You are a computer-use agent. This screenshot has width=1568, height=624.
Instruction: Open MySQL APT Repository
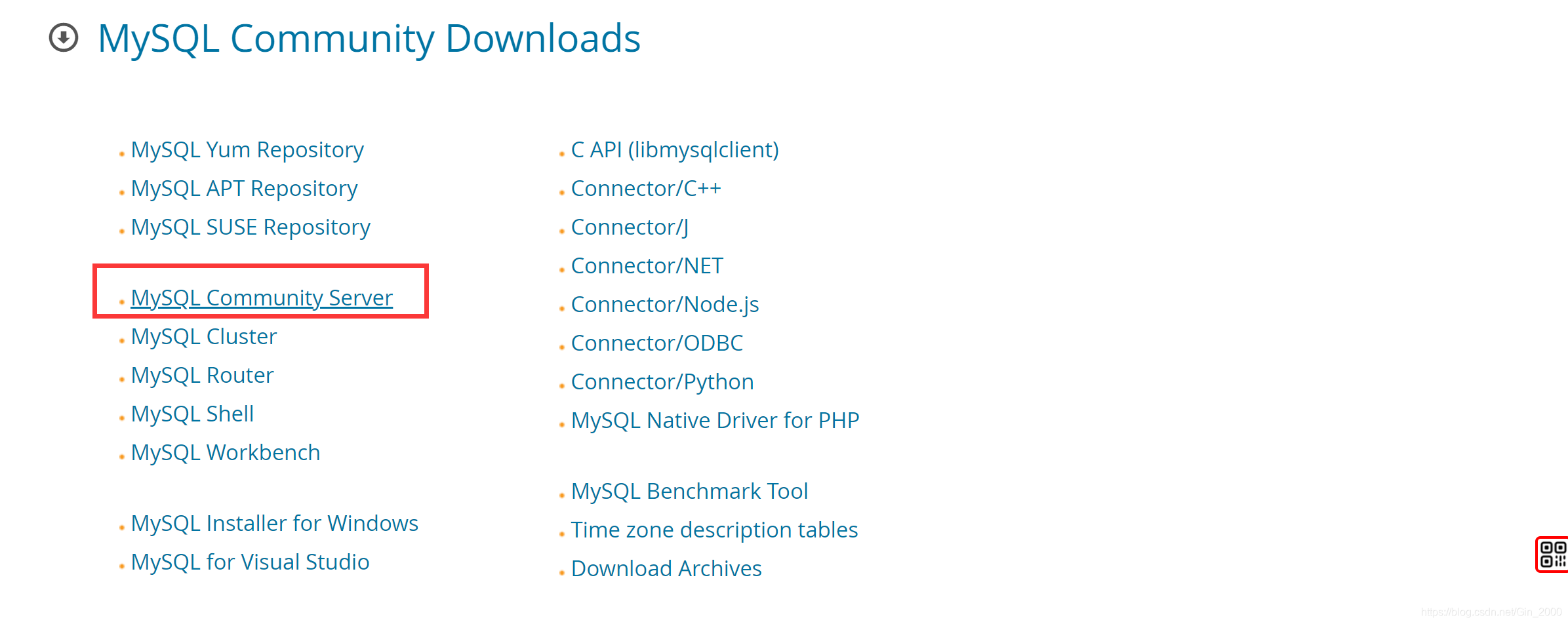coord(243,188)
